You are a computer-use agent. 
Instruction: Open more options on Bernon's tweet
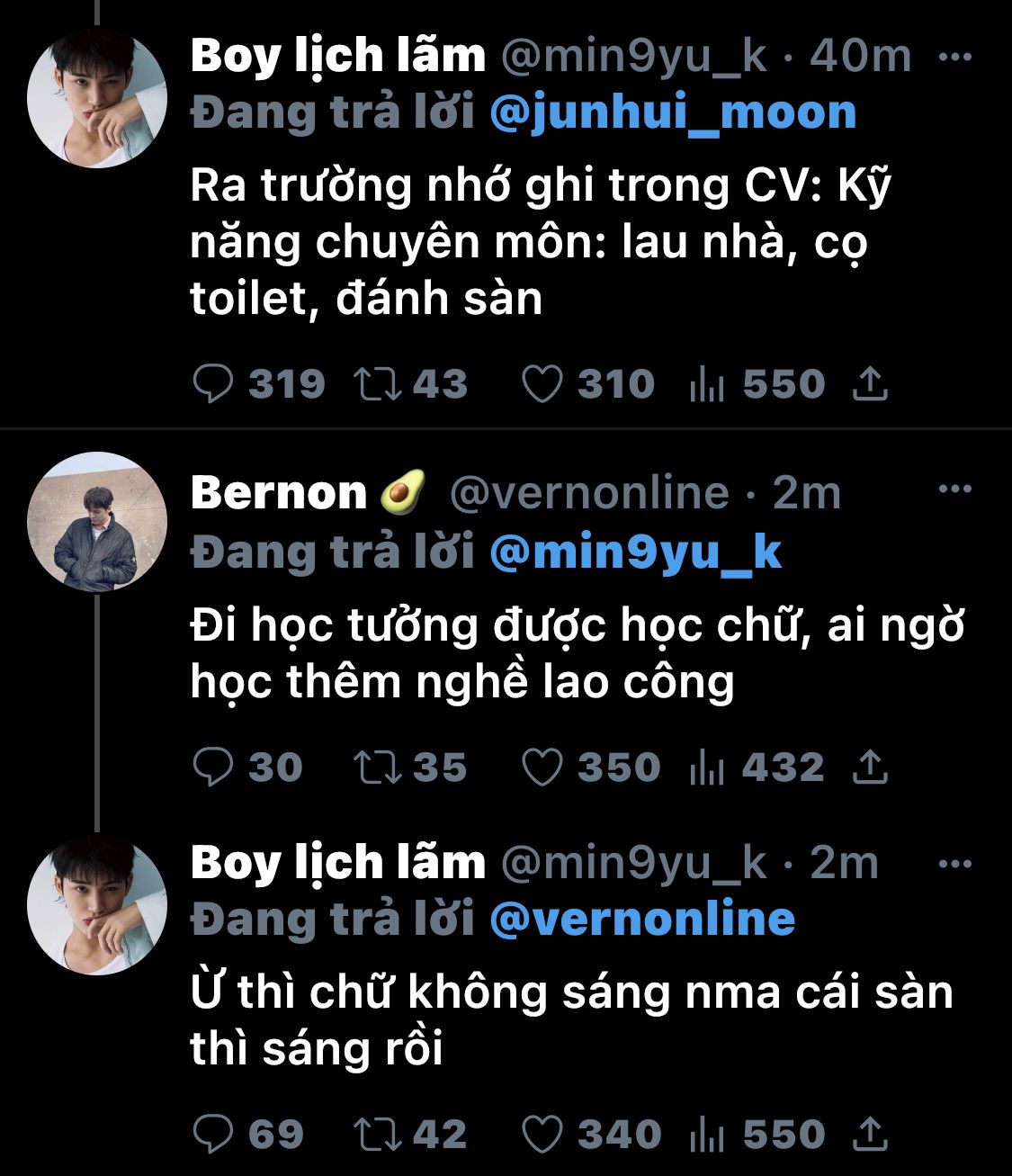(x=954, y=489)
